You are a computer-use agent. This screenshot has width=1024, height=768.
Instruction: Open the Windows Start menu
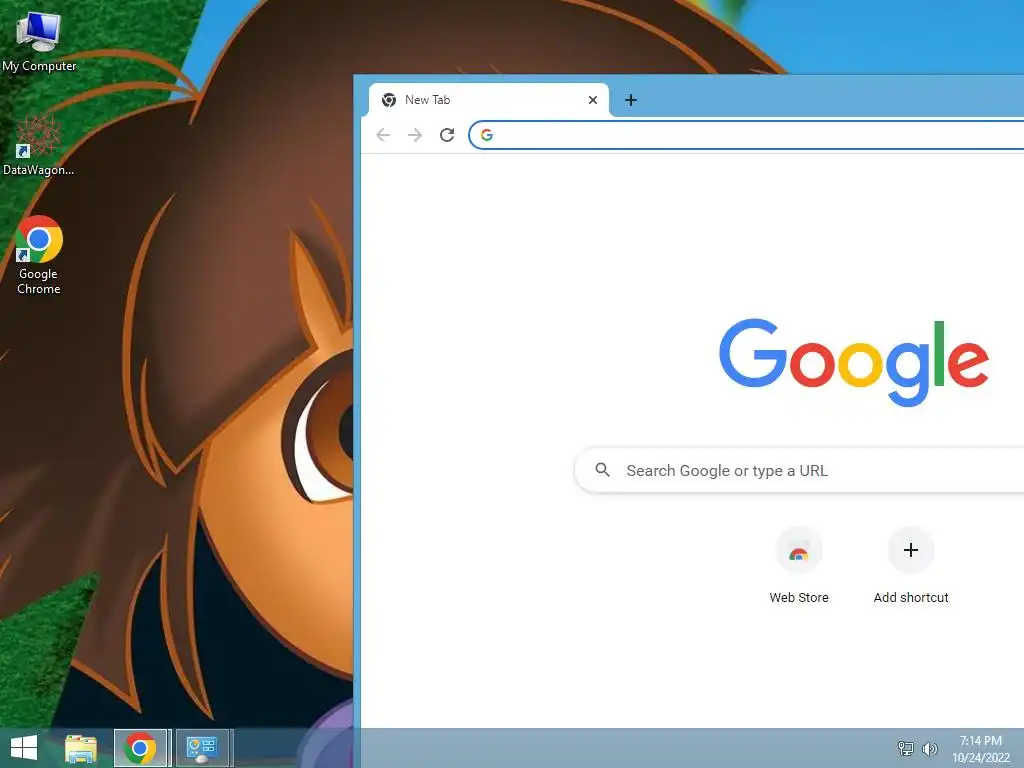pyautogui.click(x=24, y=748)
